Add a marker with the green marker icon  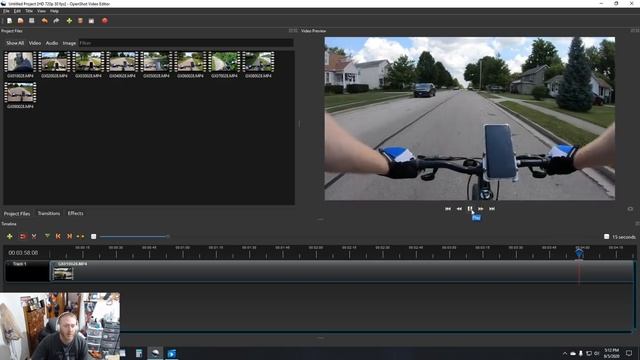tap(47, 236)
